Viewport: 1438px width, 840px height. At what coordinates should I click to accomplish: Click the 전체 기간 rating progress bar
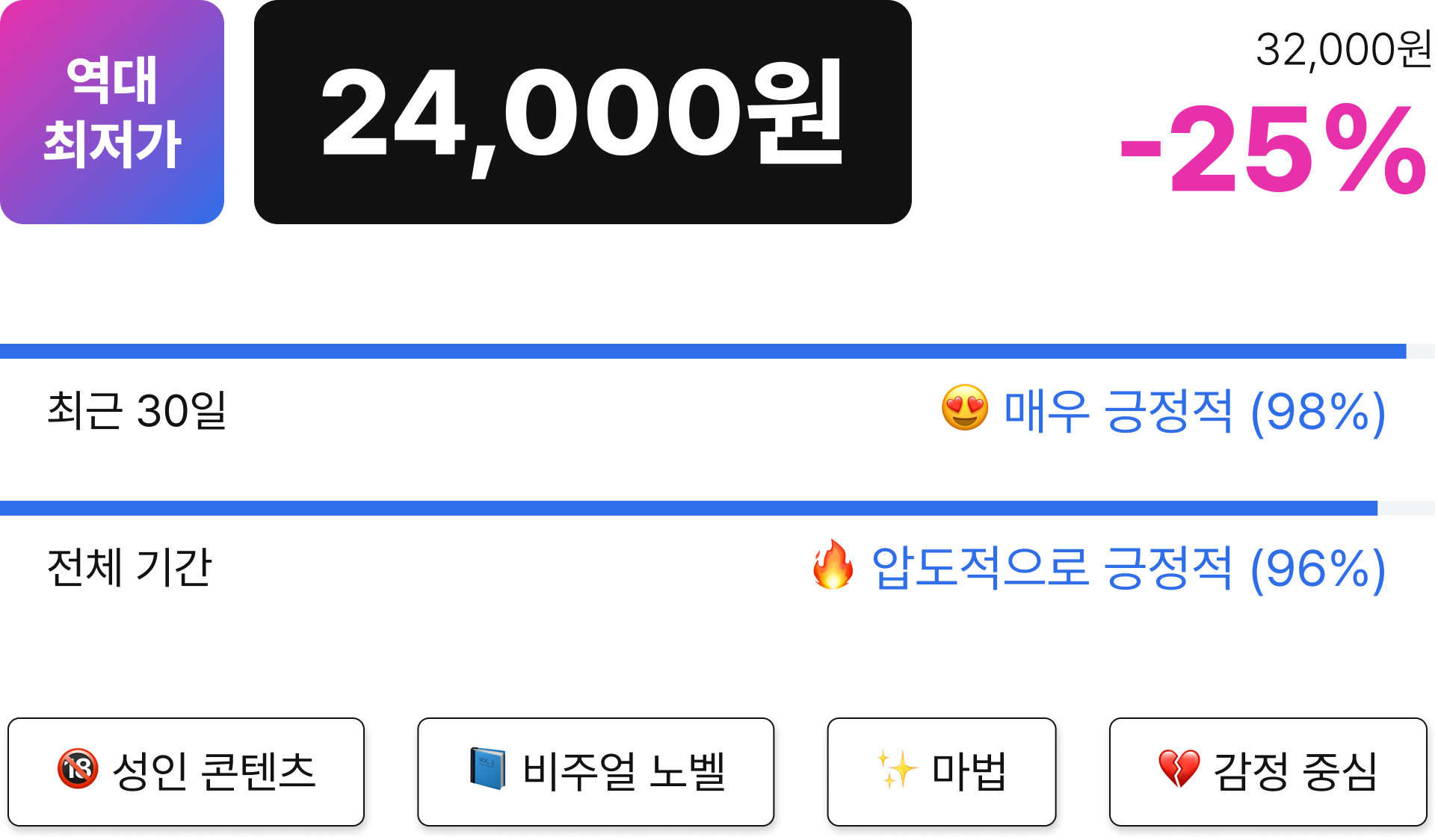718,508
